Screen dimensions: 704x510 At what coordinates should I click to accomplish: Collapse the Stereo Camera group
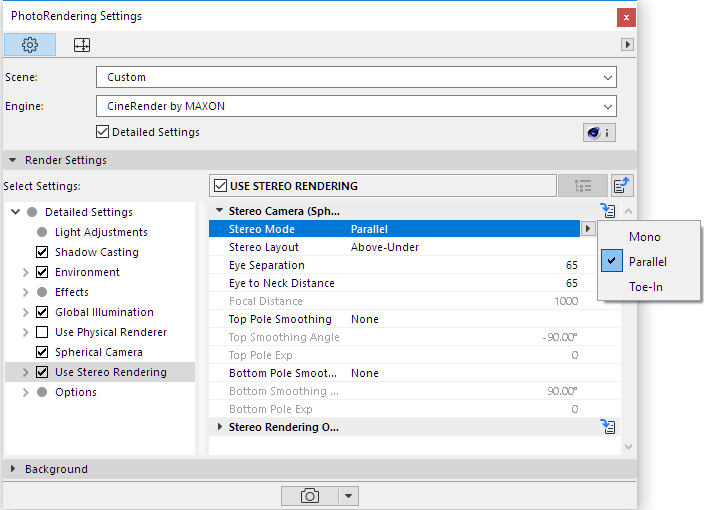[219, 210]
